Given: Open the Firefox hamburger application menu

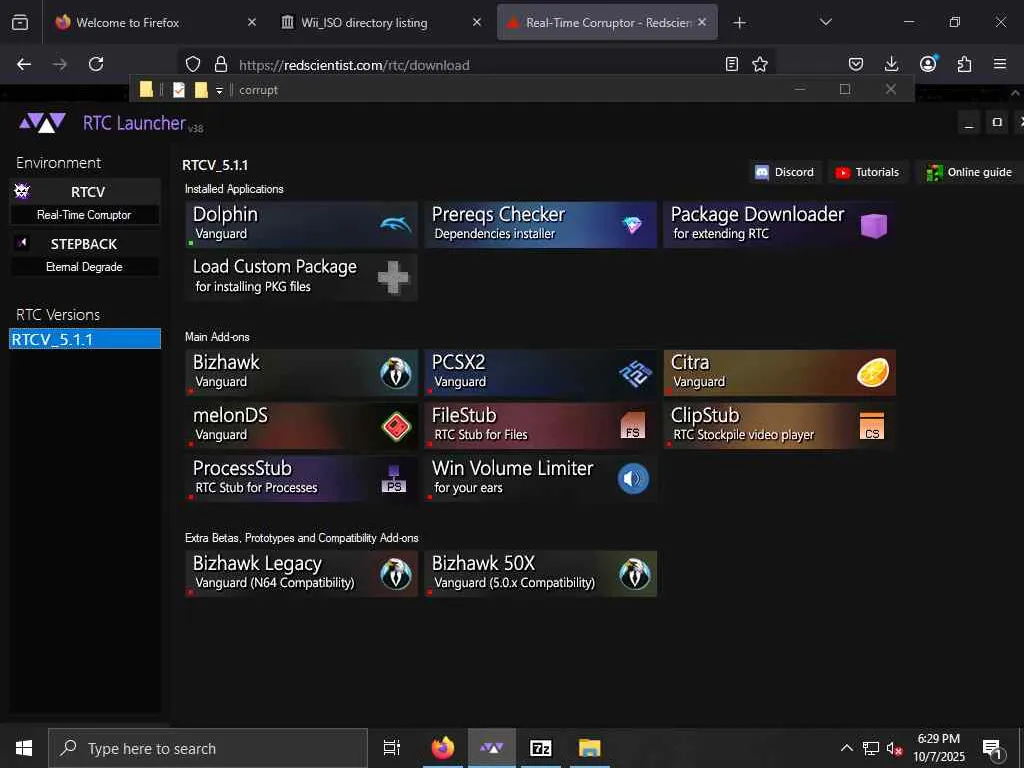Looking at the screenshot, I should 1000,64.
